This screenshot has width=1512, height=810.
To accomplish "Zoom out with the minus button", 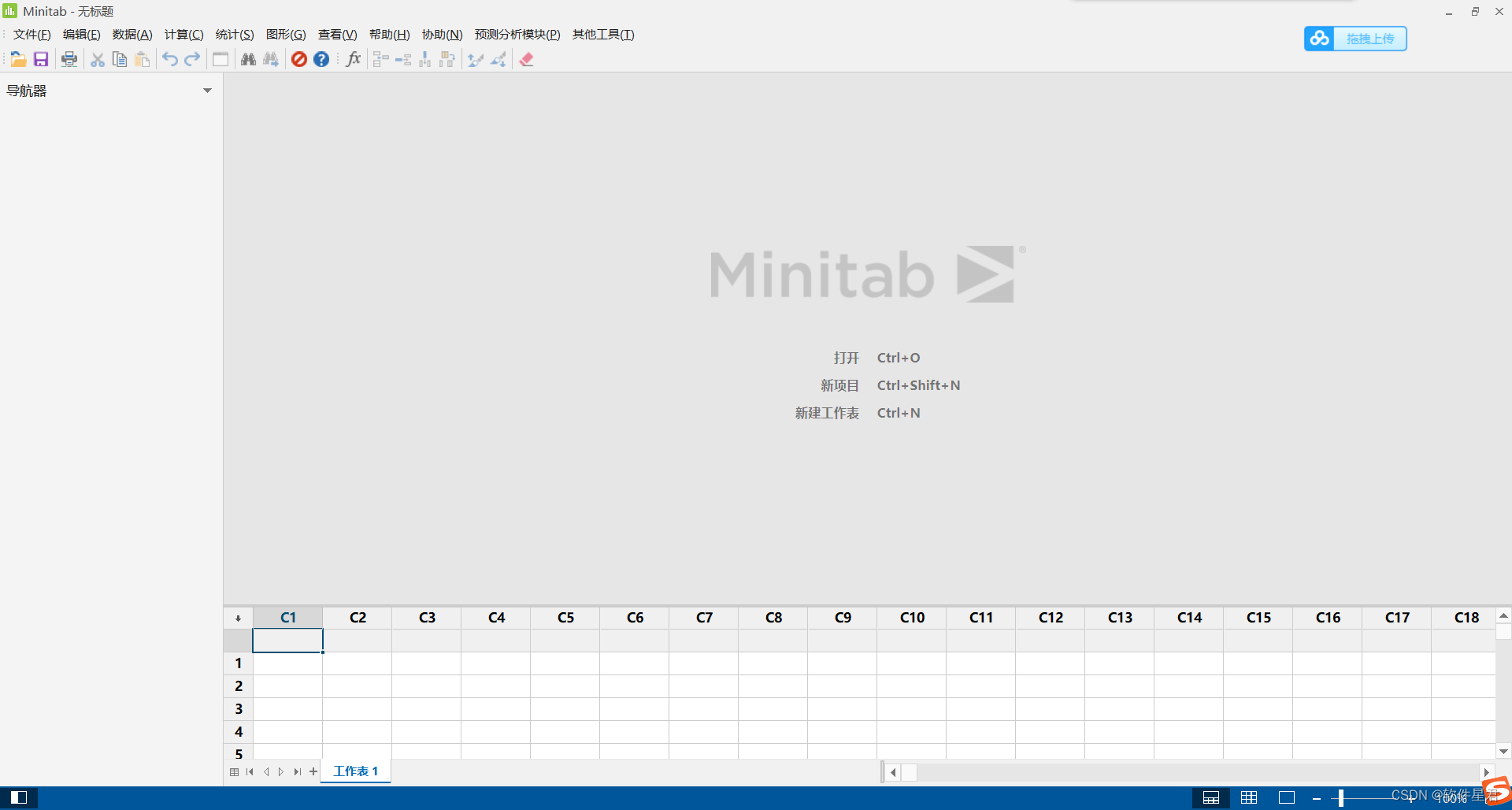I will (x=1317, y=798).
